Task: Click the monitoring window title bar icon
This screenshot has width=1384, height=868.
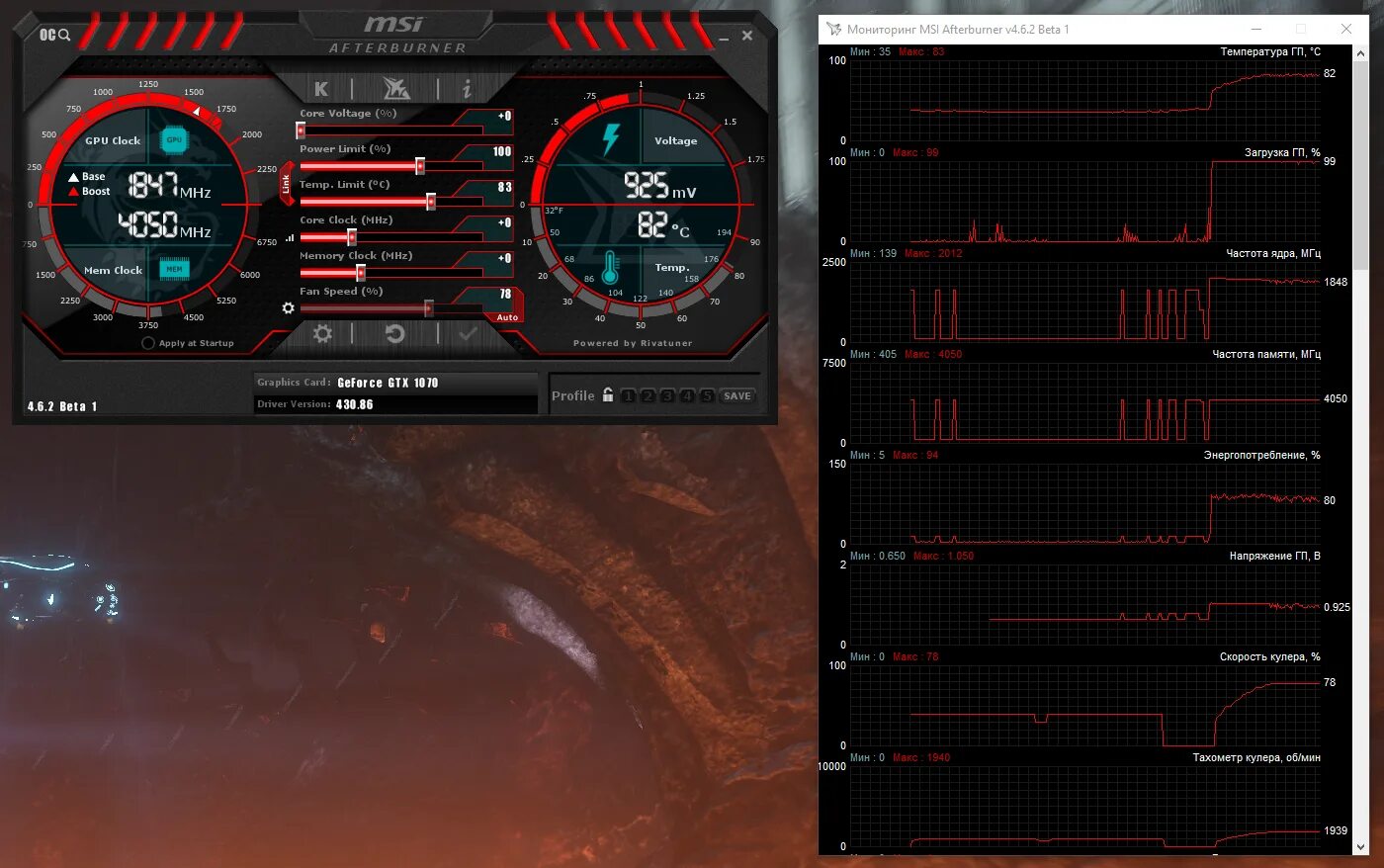Action: click(834, 29)
